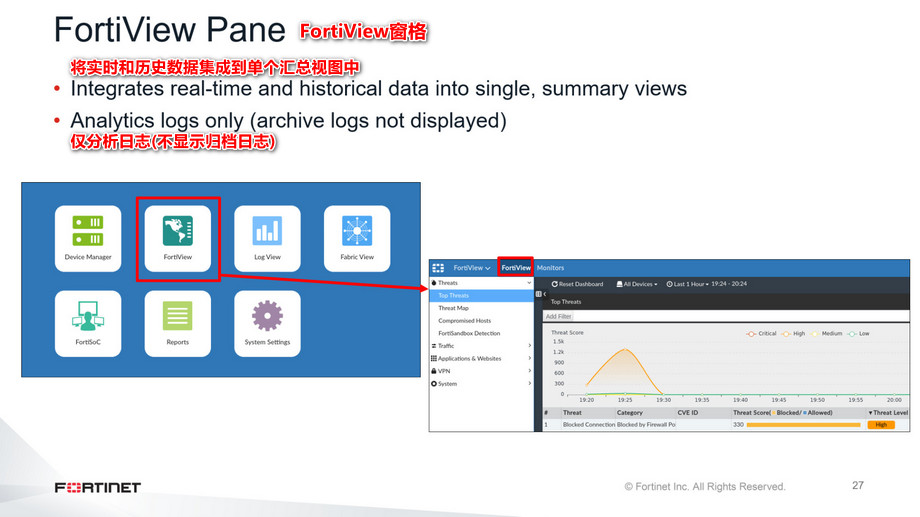Image resolution: width=920 pixels, height=517 pixels.
Task: Open the Log View tile
Action: tap(268, 238)
